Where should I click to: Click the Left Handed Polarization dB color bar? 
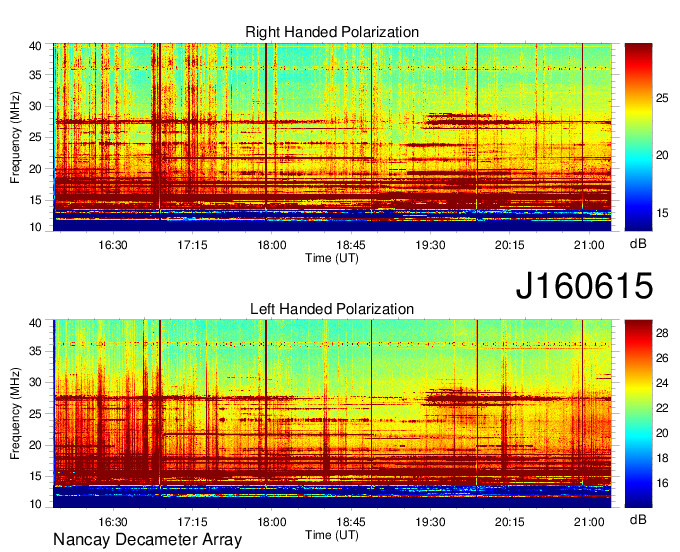click(638, 414)
